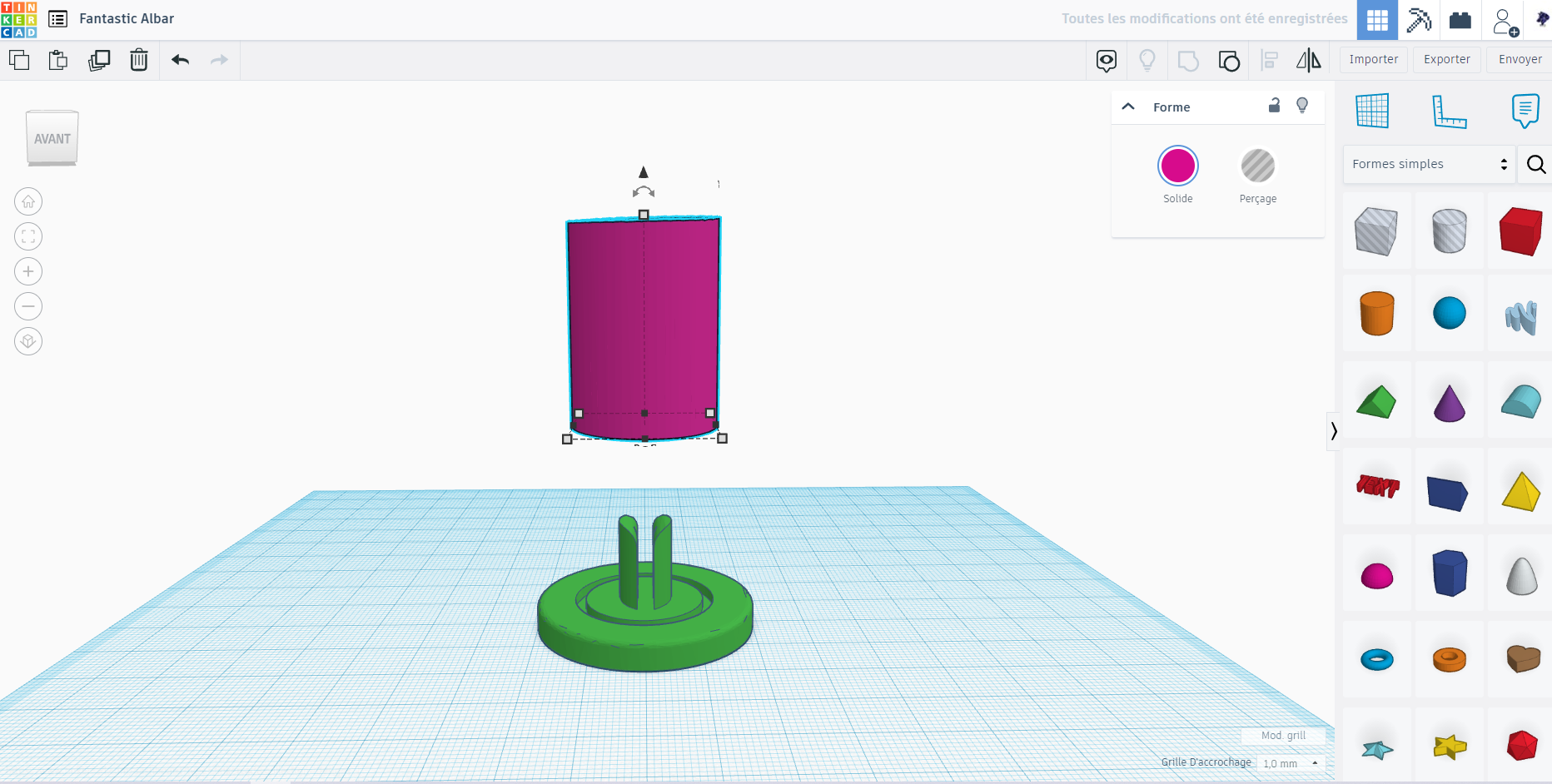Pick the red box shape
The image size is (1552, 784).
click(1521, 231)
